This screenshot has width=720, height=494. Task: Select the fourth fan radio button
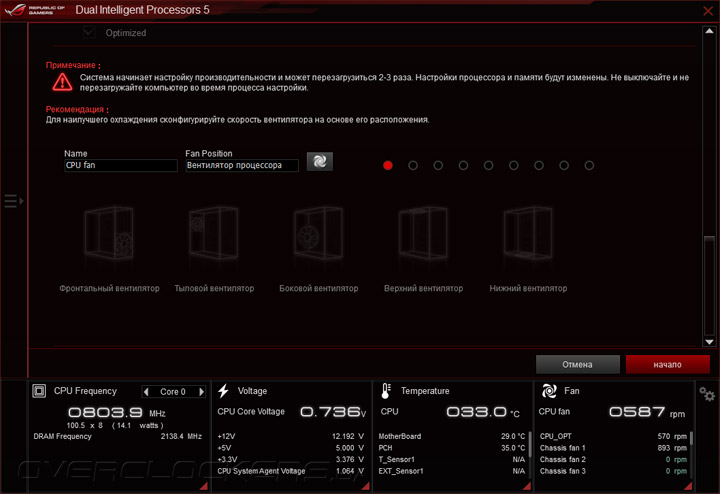click(463, 165)
